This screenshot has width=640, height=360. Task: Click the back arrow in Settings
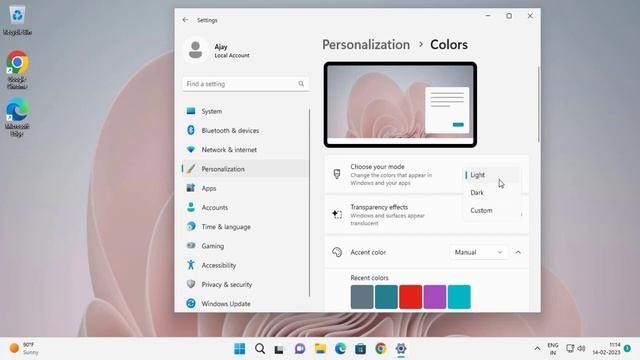pyautogui.click(x=185, y=20)
